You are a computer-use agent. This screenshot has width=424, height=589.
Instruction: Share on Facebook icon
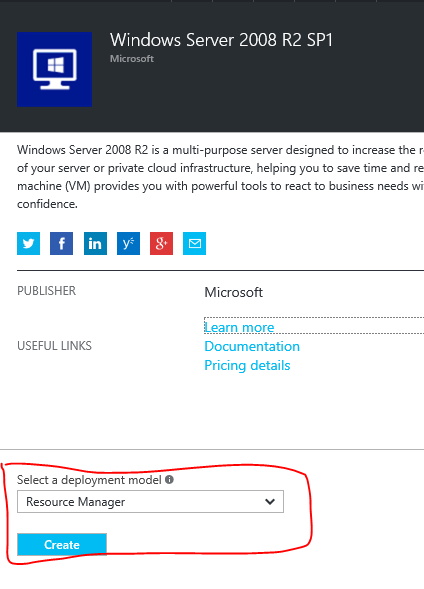62,243
